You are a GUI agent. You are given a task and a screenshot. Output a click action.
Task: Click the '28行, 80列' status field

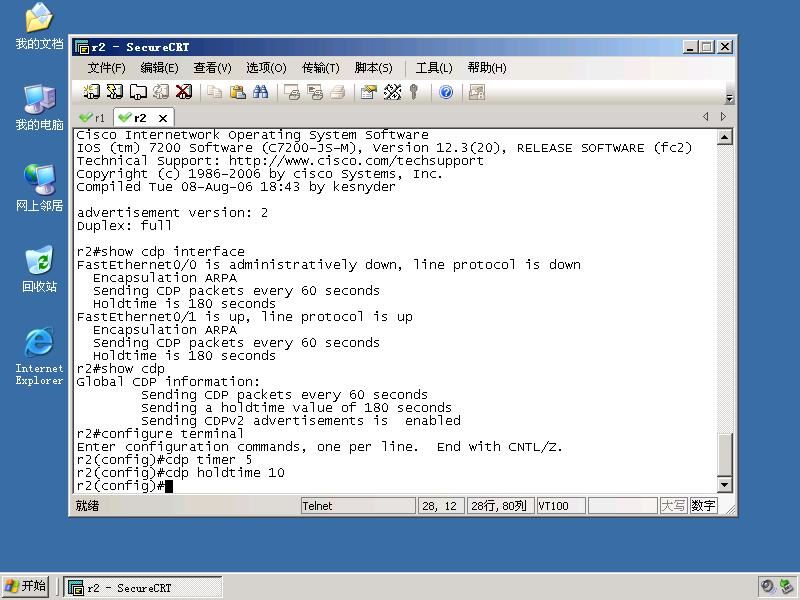coord(501,506)
